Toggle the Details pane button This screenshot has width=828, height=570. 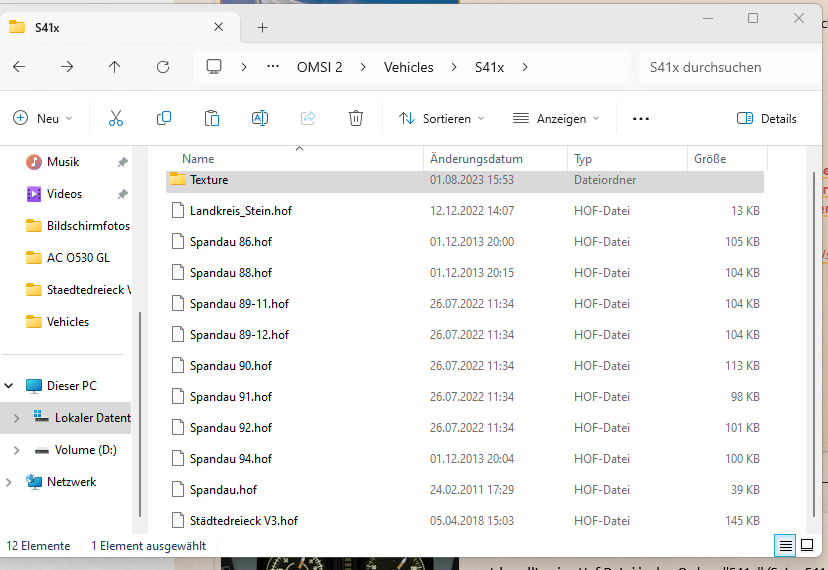point(767,118)
